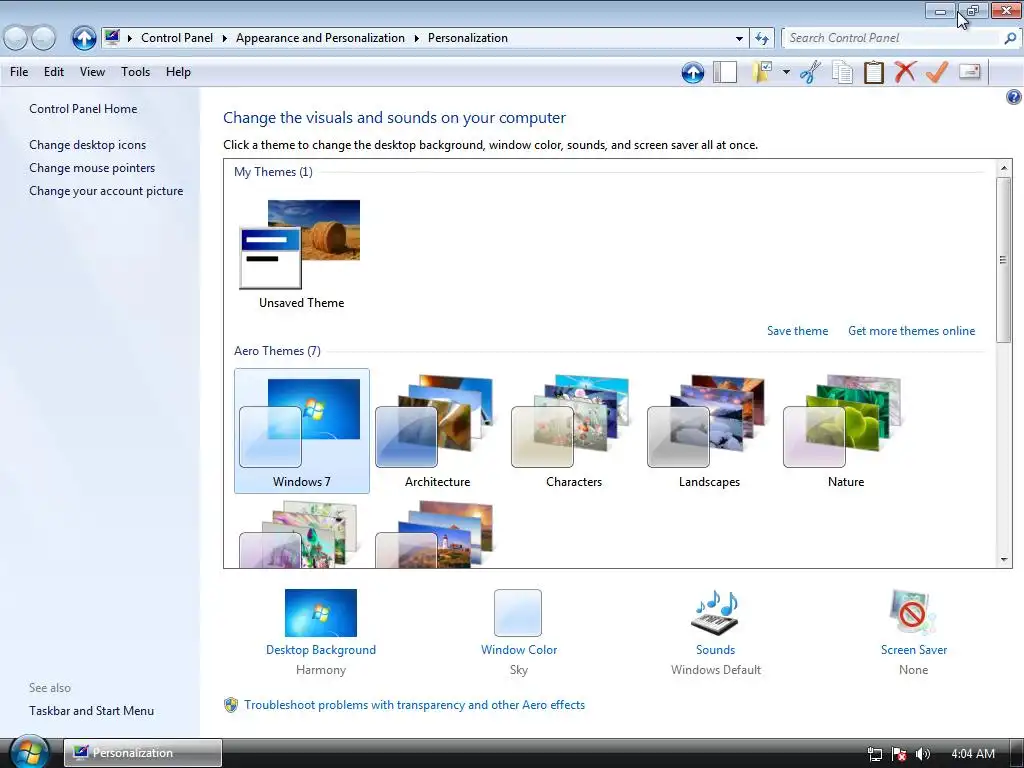Open the Edit menu
Viewport: 1024px width, 768px height.
(54, 72)
